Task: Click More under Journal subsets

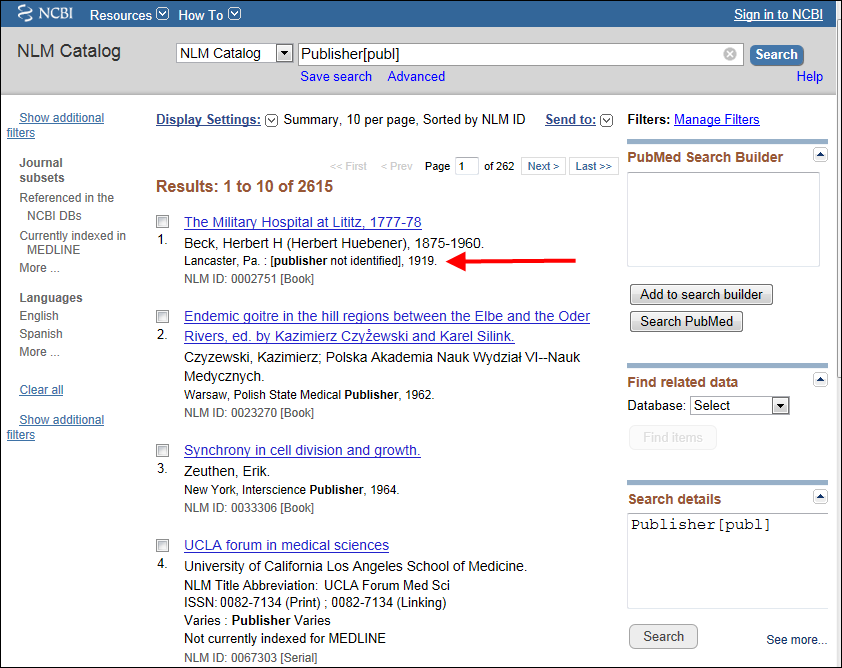Action: [39, 267]
